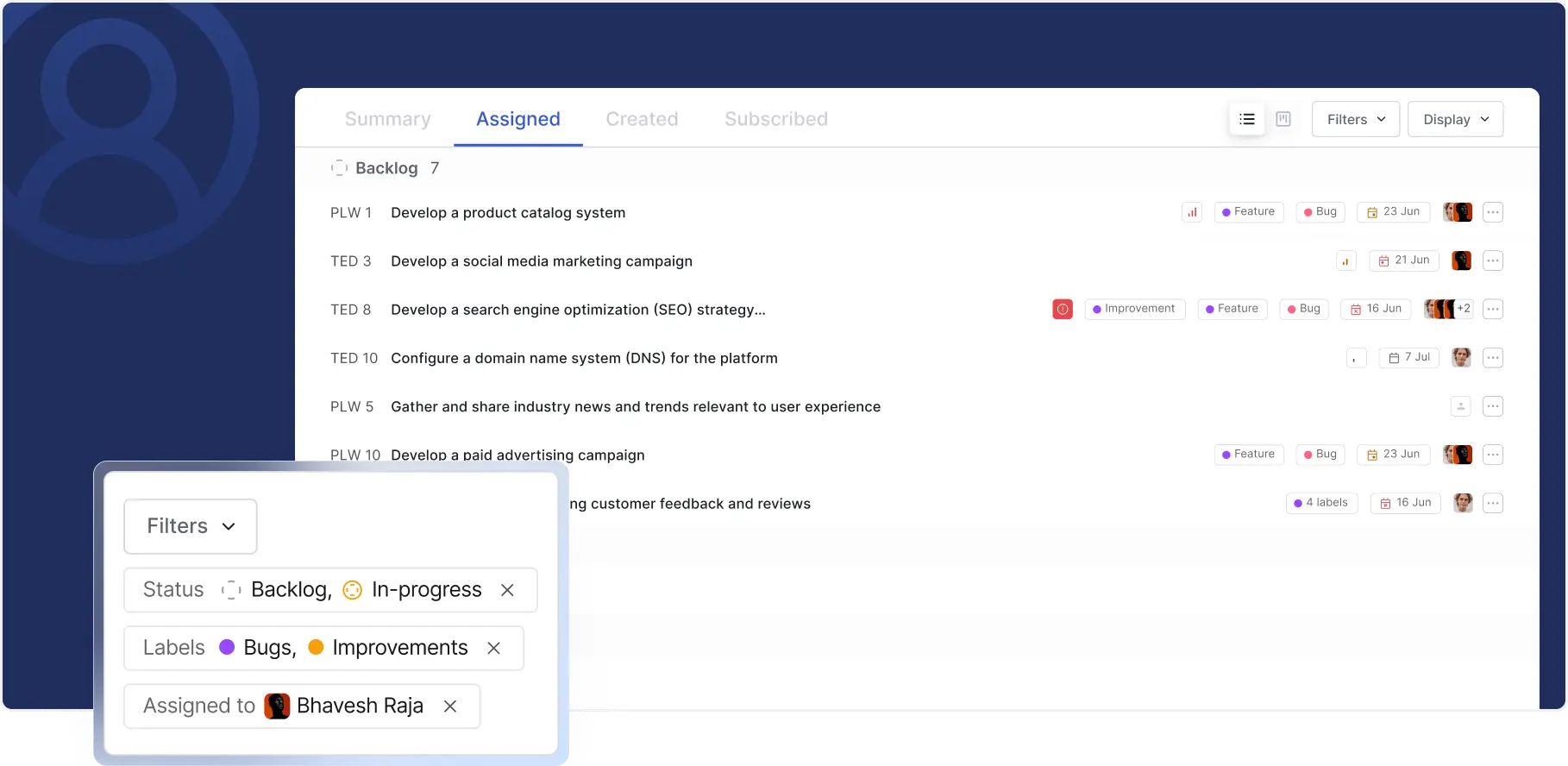
Task: Open the Filters dropdown in the top toolbar
Action: 1355,119
